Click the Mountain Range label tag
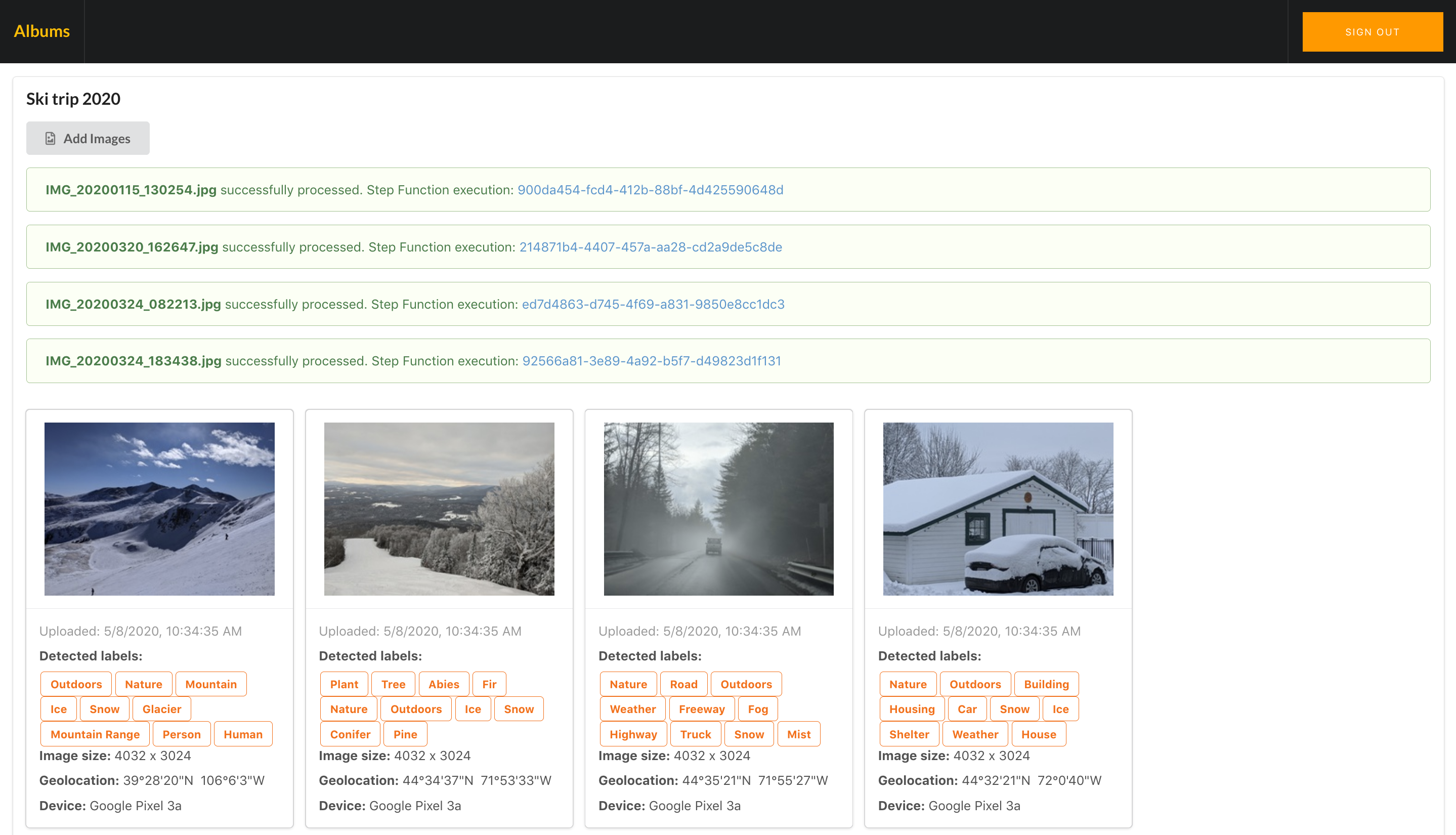Screen dimensions: 1456x835 (x=95, y=734)
